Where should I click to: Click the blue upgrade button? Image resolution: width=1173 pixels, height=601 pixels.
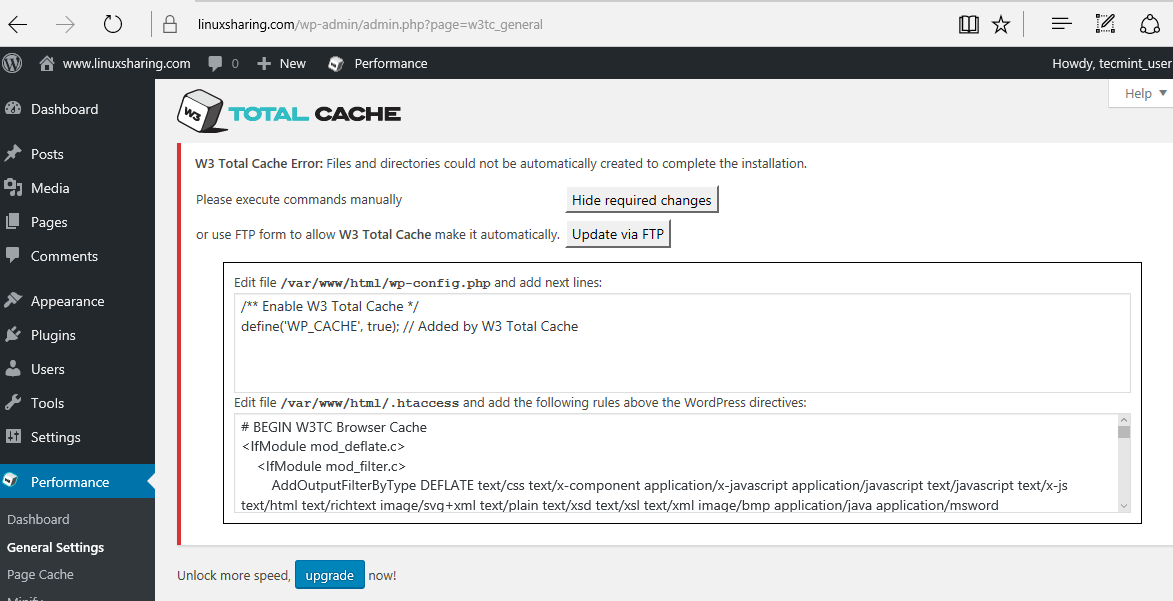[329, 575]
